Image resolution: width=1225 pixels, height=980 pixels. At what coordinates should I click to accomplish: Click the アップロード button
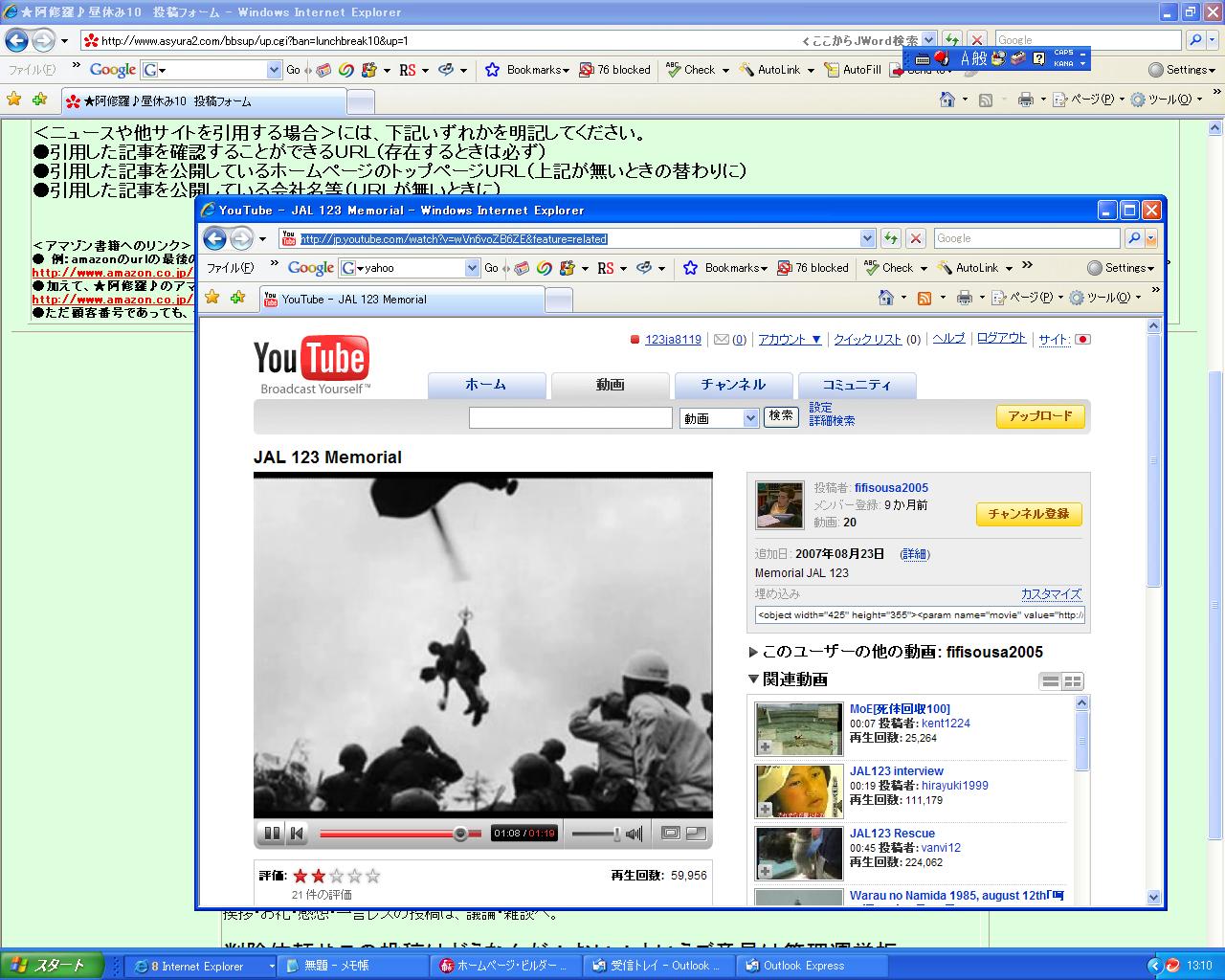pos(1040,416)
